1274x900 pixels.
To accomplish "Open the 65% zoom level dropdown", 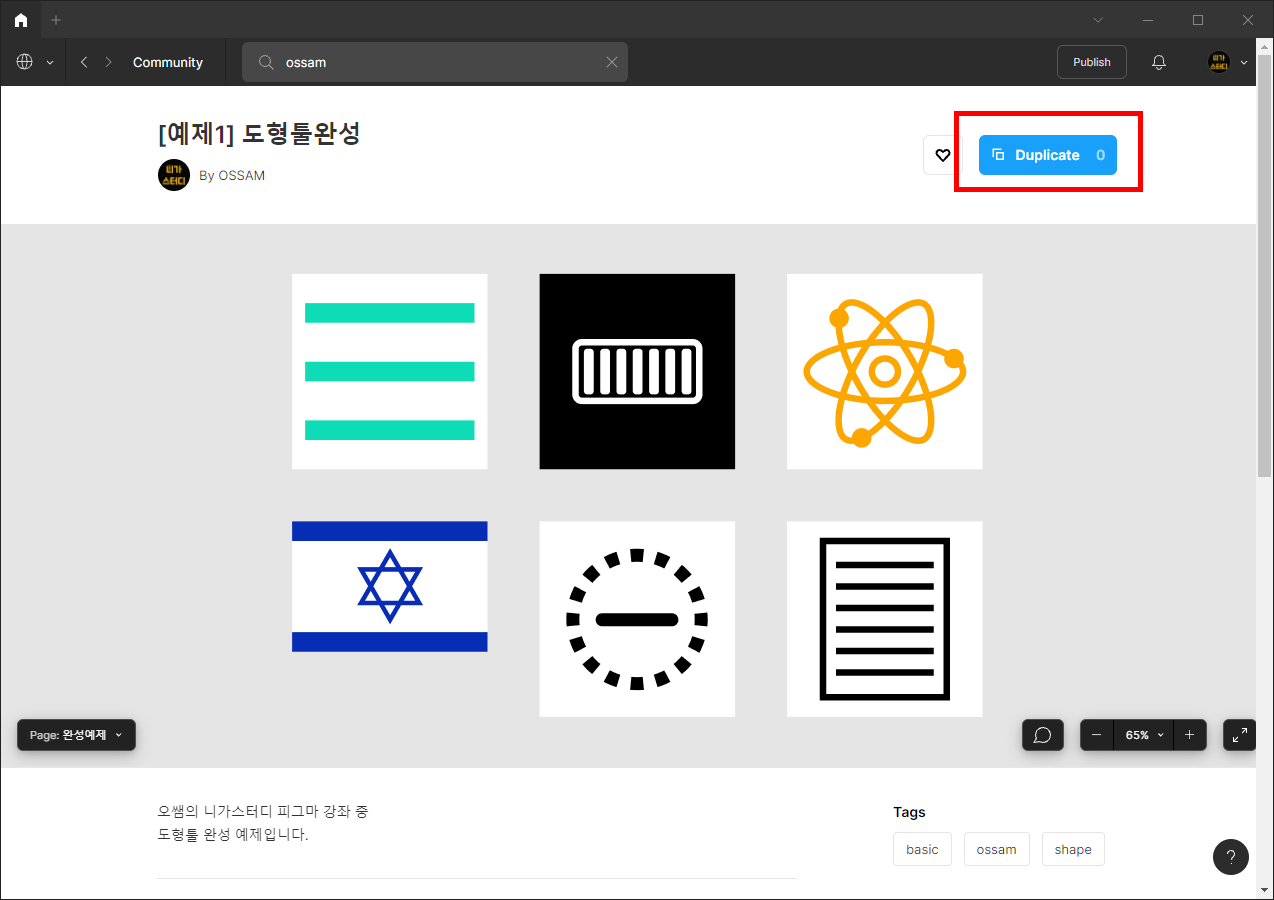I will (1144, 735).
